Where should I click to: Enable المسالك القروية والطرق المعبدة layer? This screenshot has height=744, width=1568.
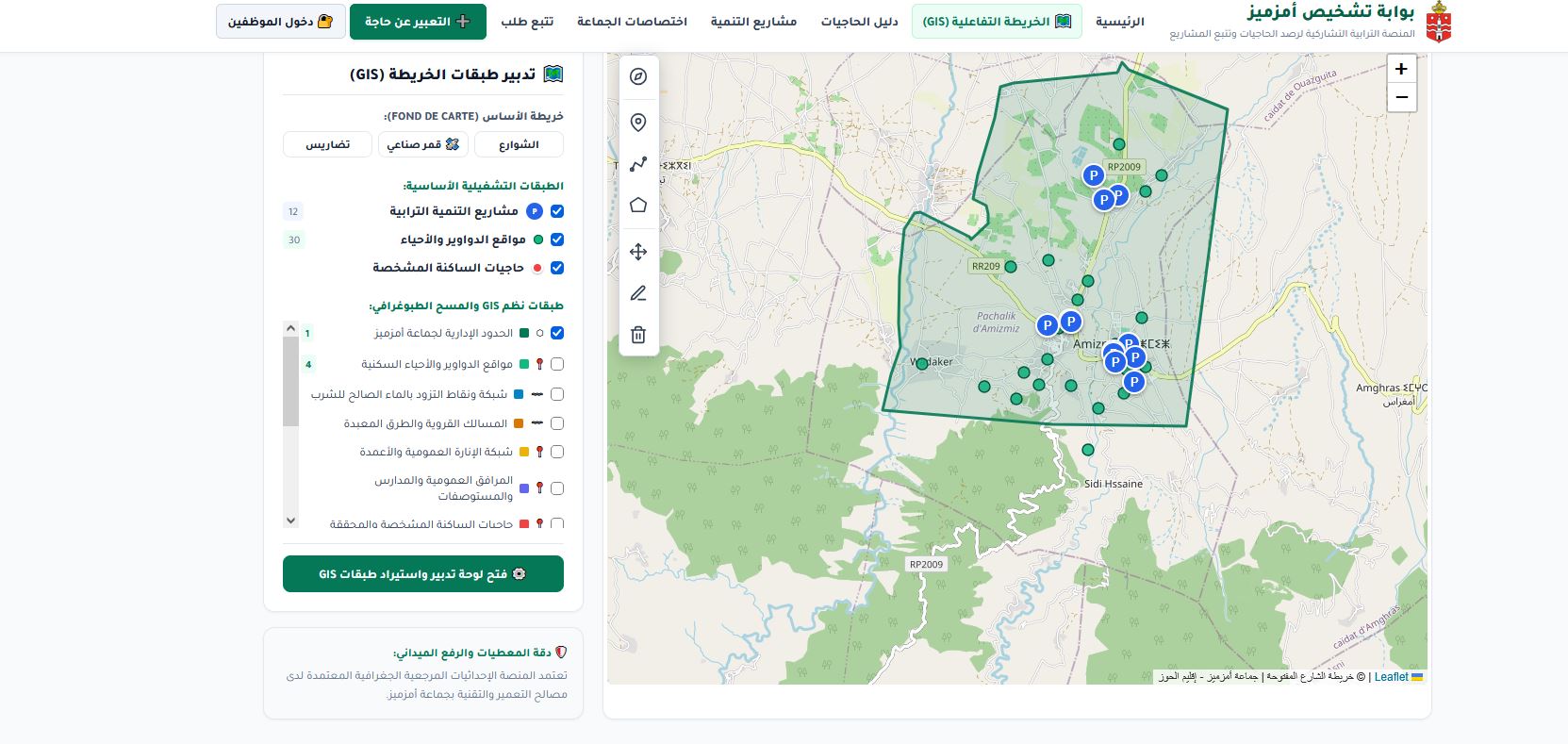[557, 423]
